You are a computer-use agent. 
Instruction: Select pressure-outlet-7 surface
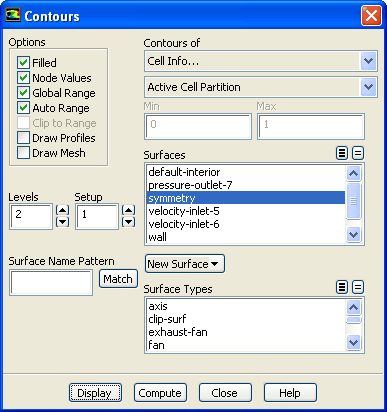246,185
